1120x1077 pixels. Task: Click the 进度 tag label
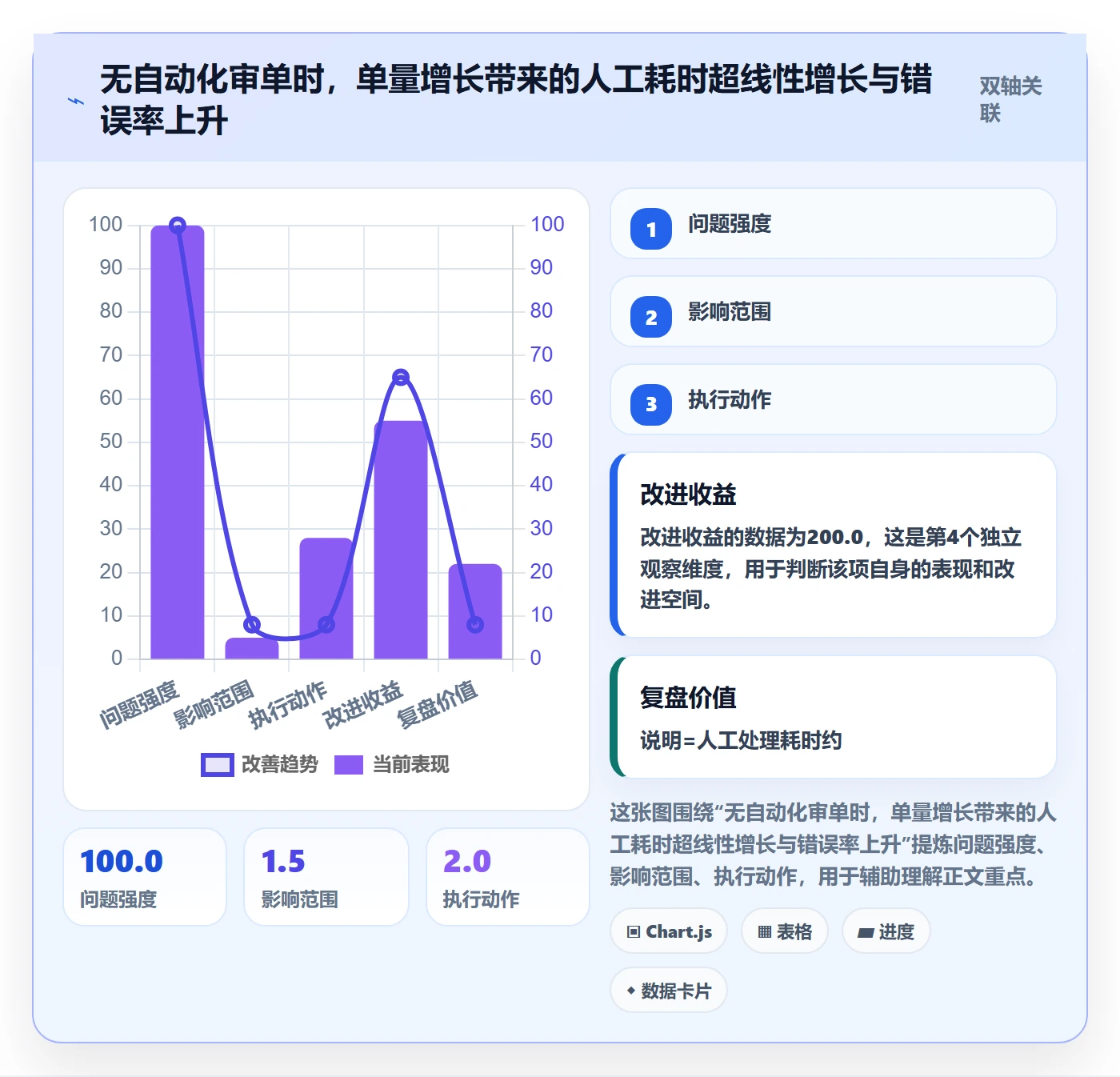[897, 932]
